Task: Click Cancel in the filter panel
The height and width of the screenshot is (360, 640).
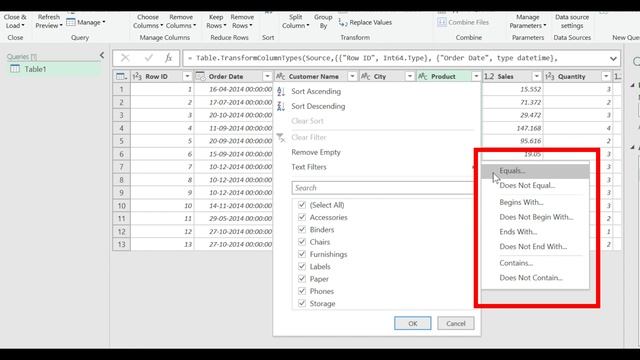Action: pos(456,323)
